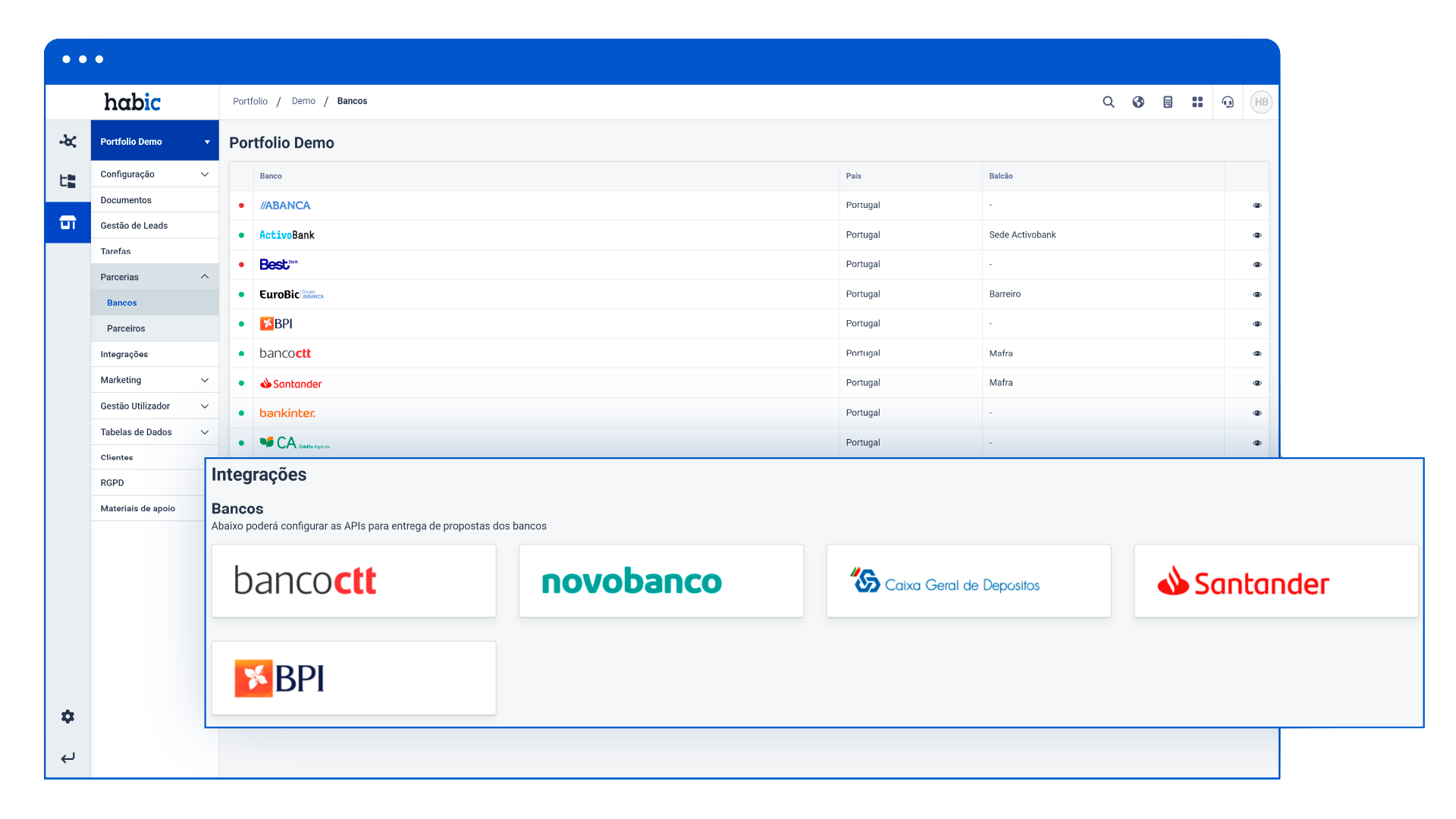The height and width of the screenshot is (819, 1456).
Task: Click the ActivoBank logo
Action: click(287, 235)
